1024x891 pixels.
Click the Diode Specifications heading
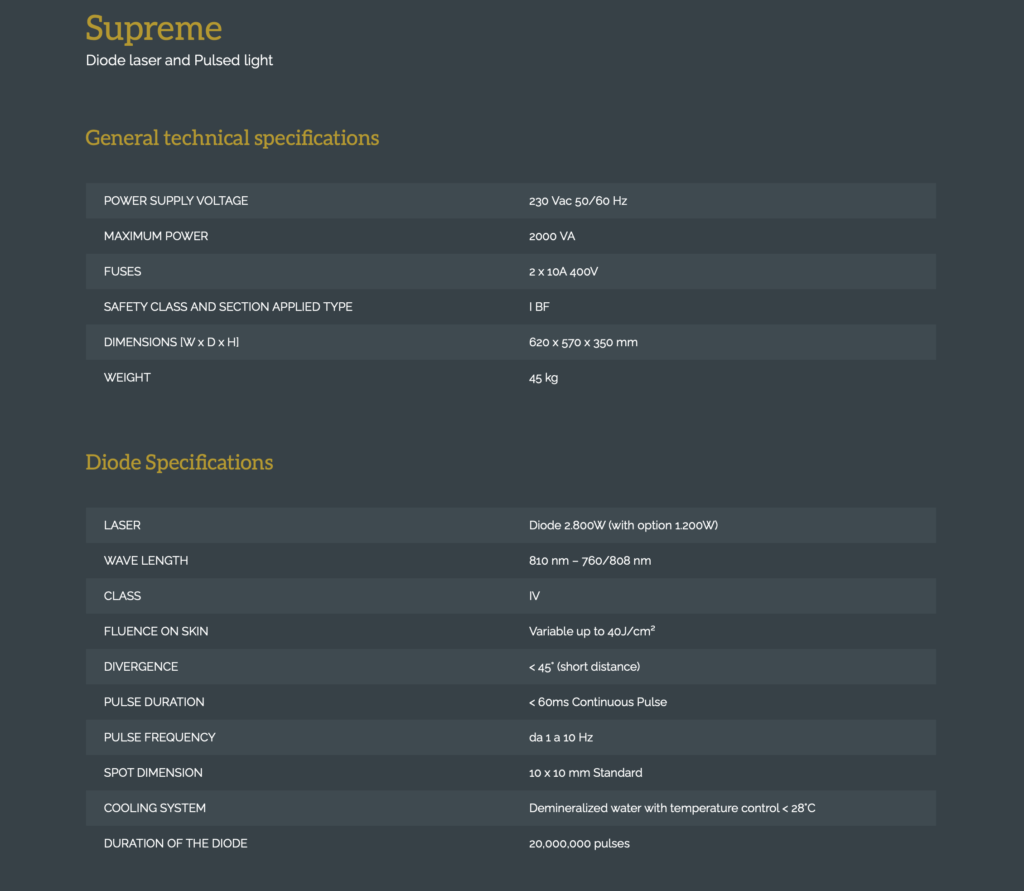point(179,462)
